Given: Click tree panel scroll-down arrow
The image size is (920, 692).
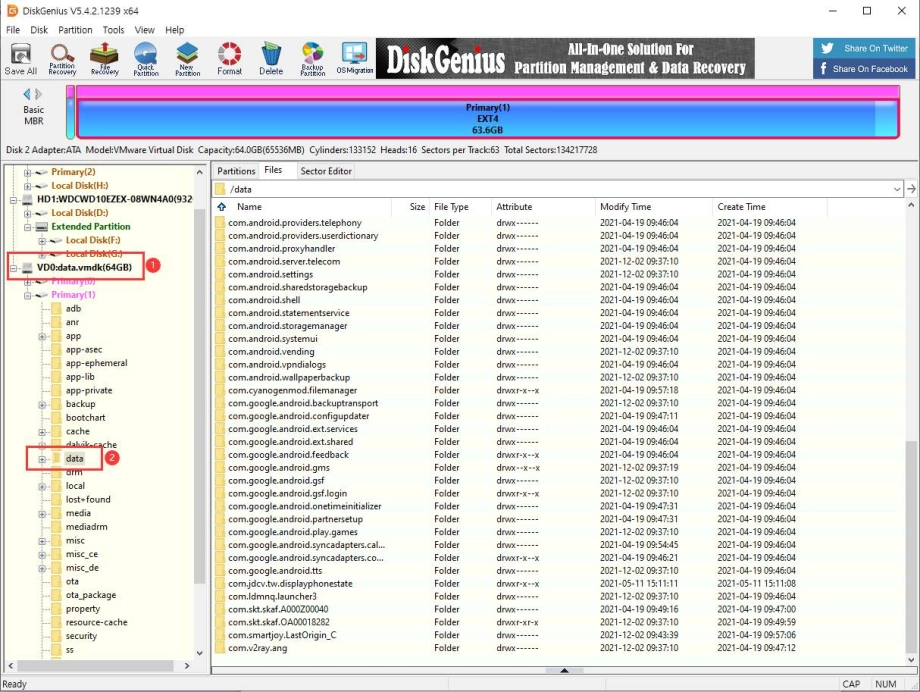Looking at the screenshot, I should pos(199,653).
